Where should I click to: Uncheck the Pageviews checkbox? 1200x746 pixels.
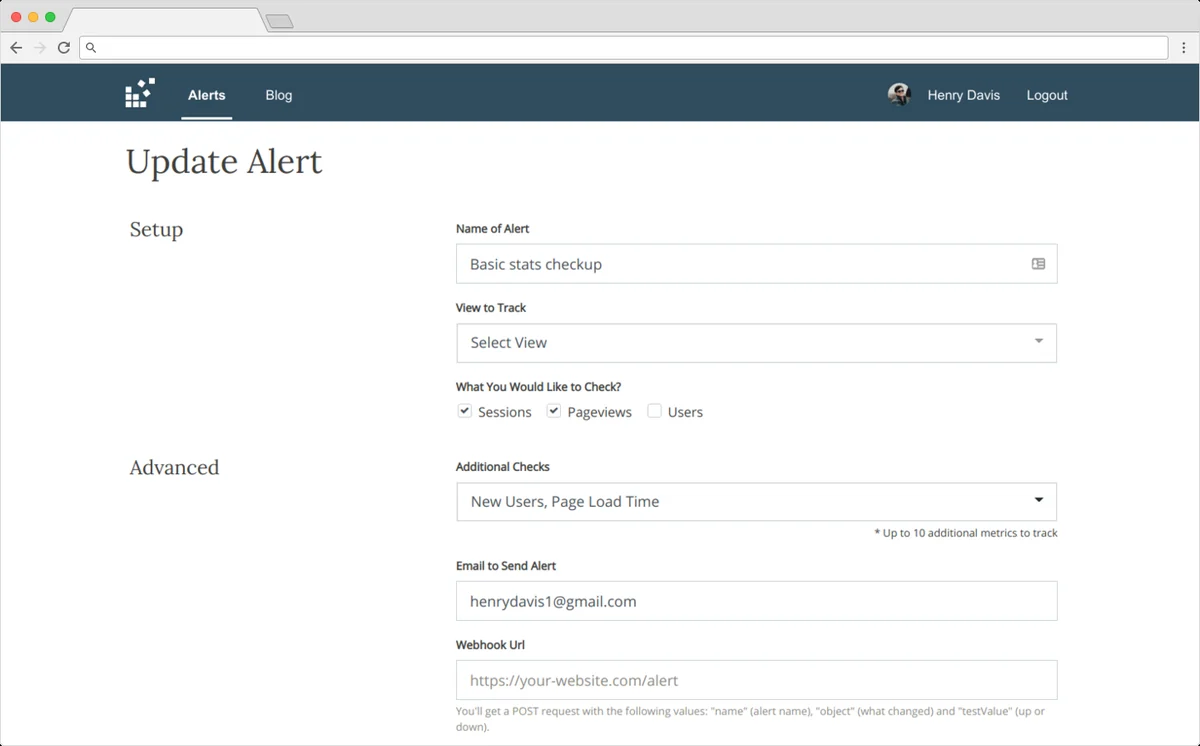pos(554,411)
